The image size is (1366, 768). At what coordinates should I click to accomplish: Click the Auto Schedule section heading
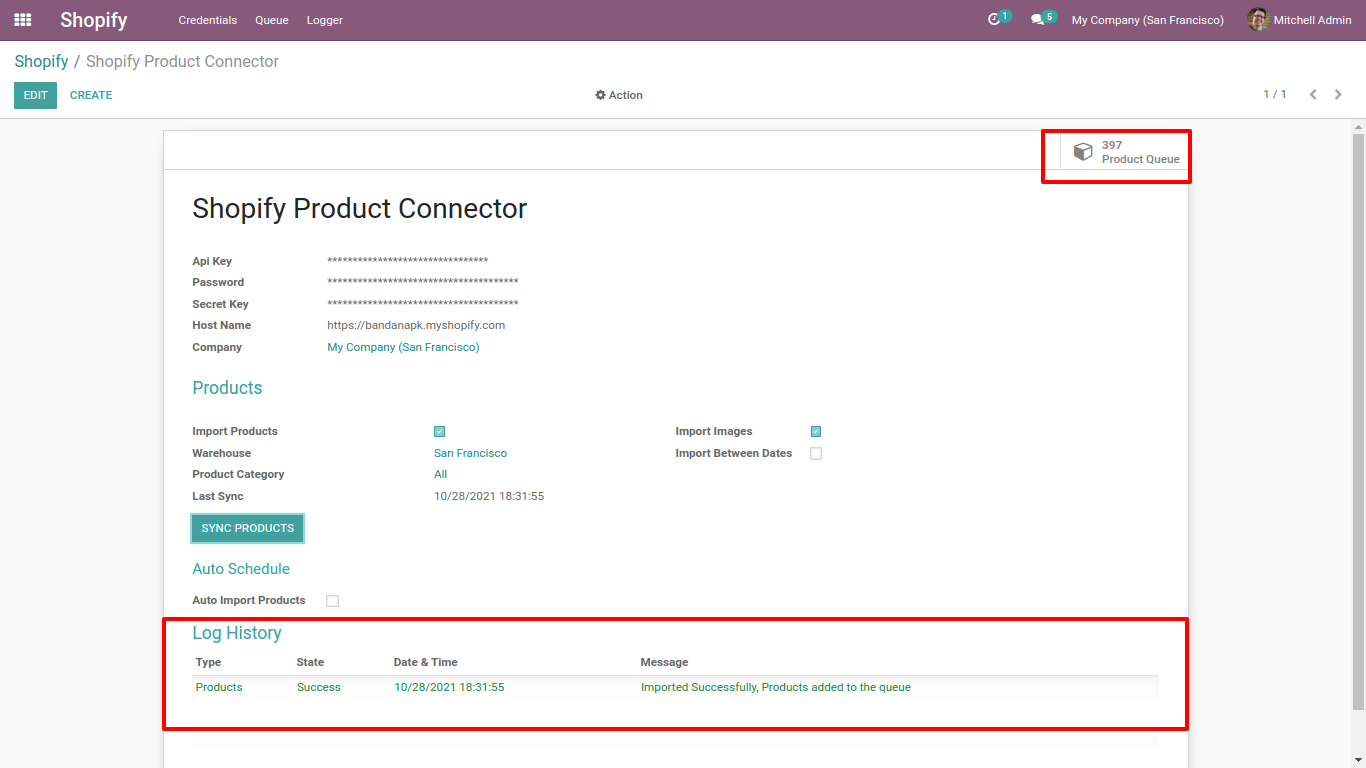241,569
